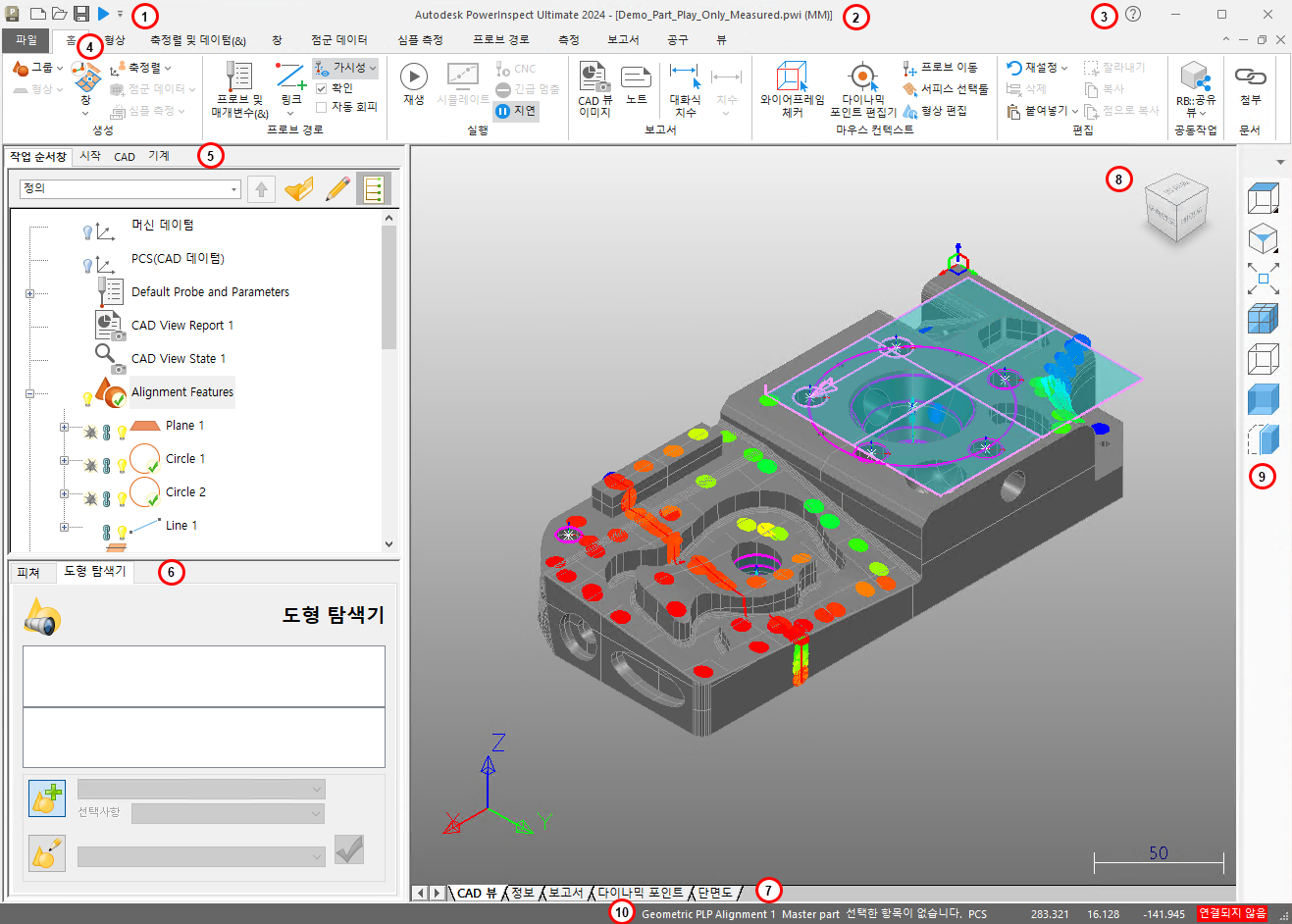Select the CAD View Report 1 tree item
Image resolution: width=1292 pixels, height=924 pixels.
(182, 326)
